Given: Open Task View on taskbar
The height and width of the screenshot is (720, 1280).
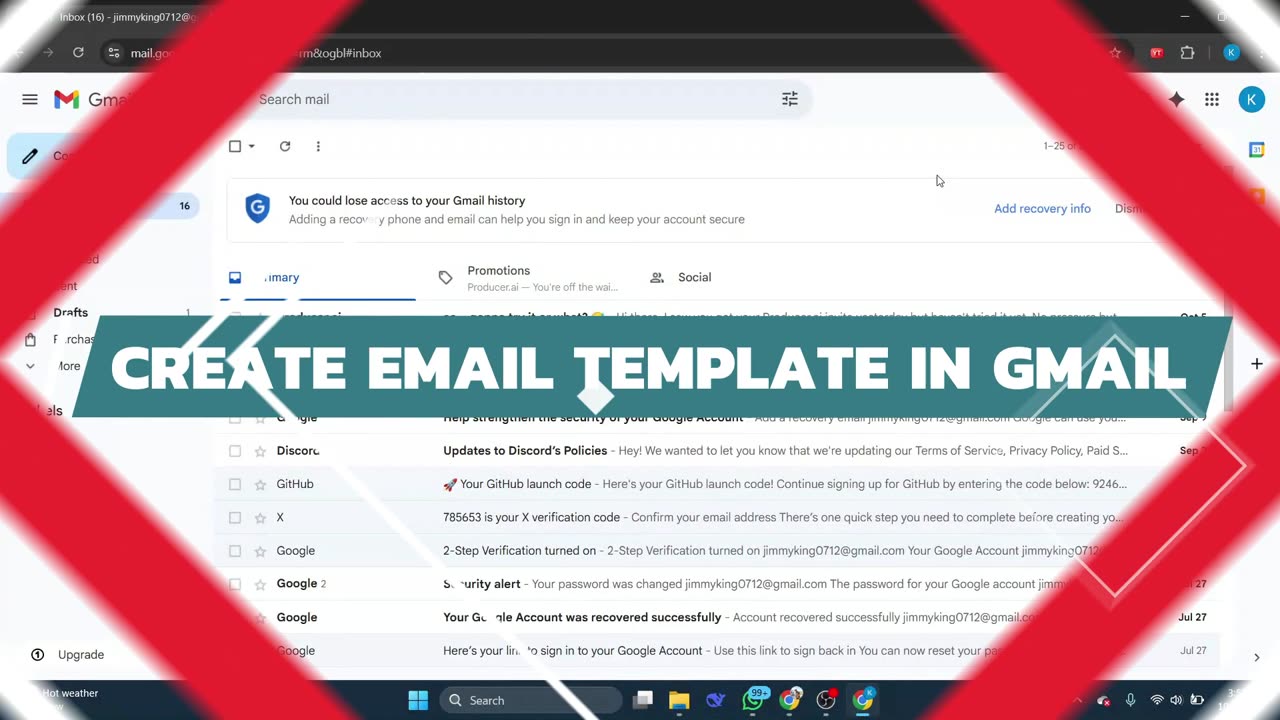Looking at the screenshot, I should pyautogui.click(x=643, y=700).
